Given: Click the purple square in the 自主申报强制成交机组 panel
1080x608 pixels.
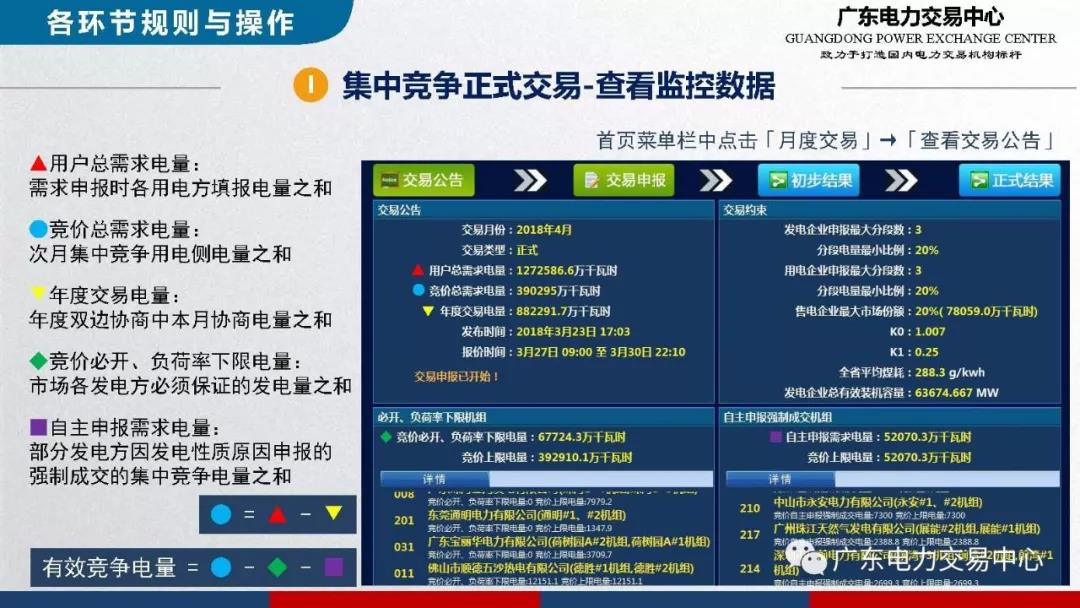Looking at the screenshot, I should point(775,437).
